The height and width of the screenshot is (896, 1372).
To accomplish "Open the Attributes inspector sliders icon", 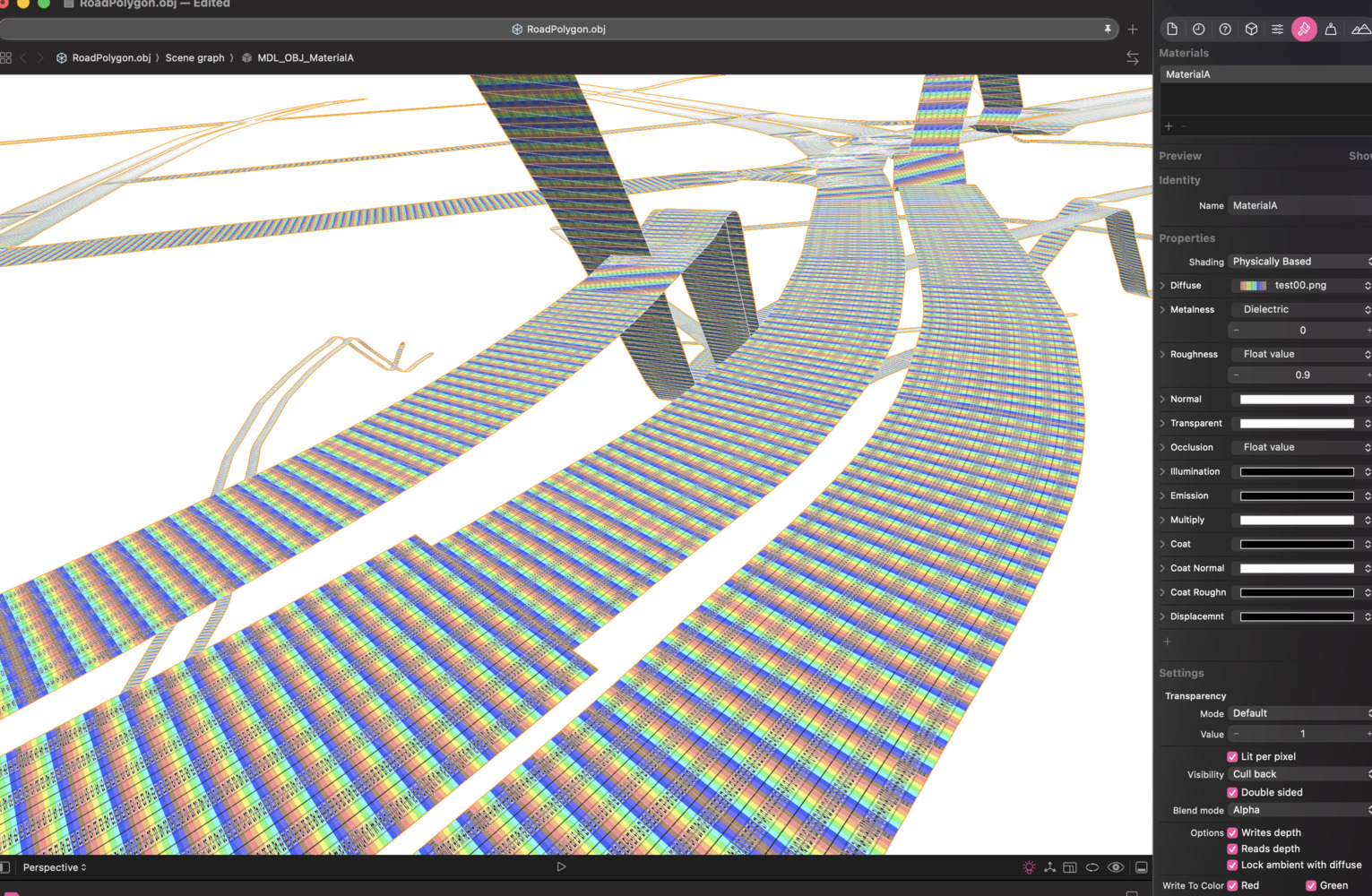I will (x=1277, y=29).
